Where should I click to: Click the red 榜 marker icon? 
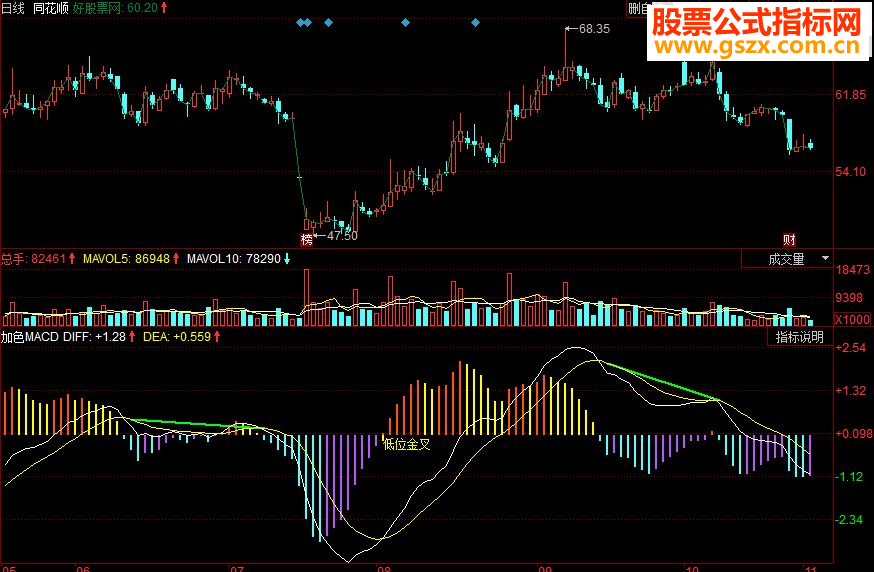[307, 240]
